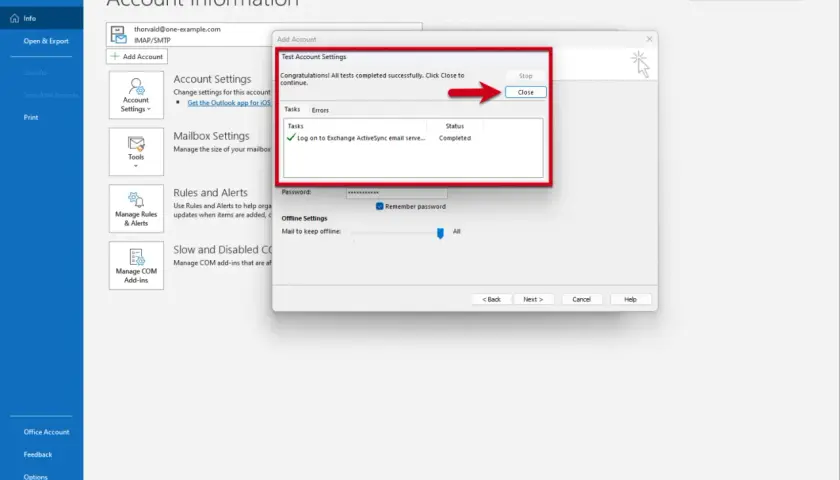Image resolution: width=840 pixels, height=480 pixels.
Task: Adjust the Mail to keep offline slider
Action: click(440, 232)
